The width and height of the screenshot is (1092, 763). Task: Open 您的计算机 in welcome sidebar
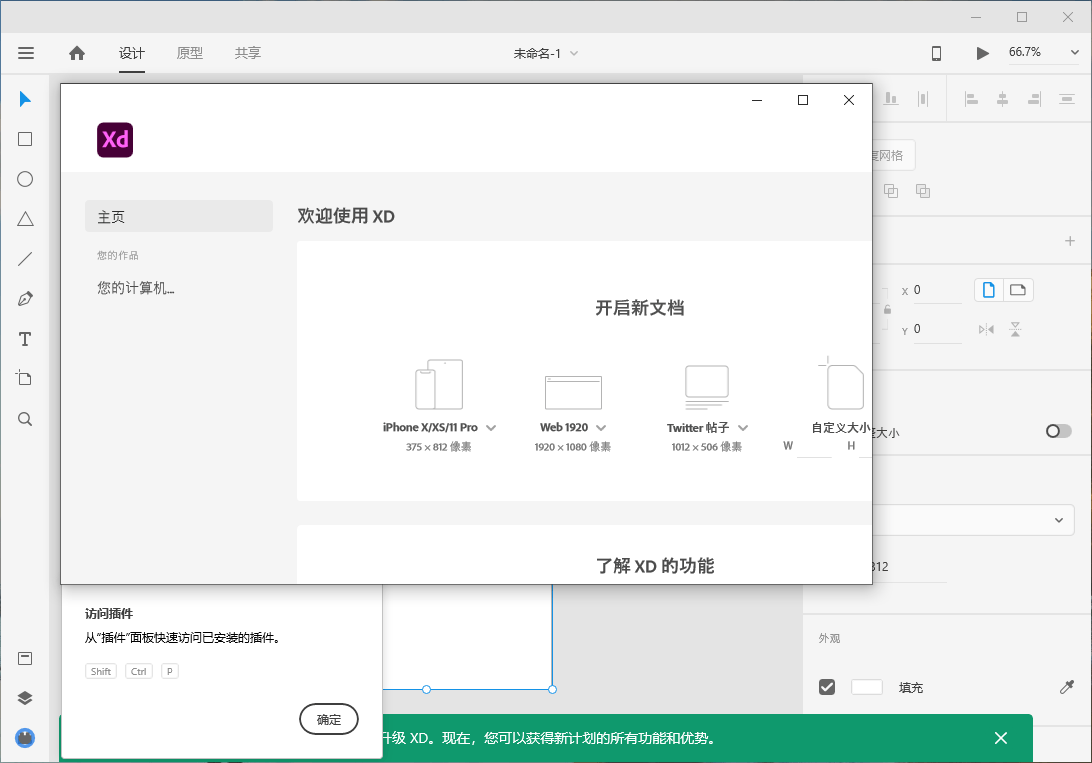tap(136, 288)
